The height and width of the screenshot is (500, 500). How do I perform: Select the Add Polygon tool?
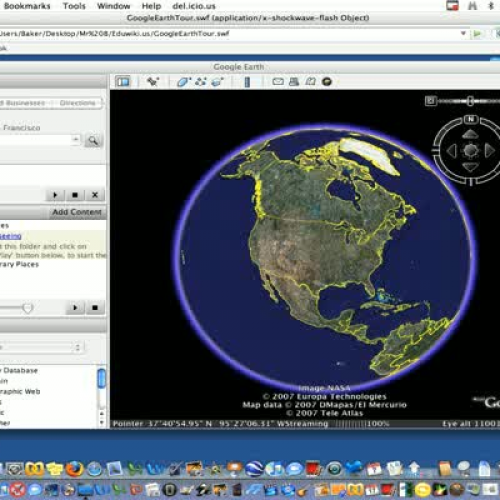184,82
